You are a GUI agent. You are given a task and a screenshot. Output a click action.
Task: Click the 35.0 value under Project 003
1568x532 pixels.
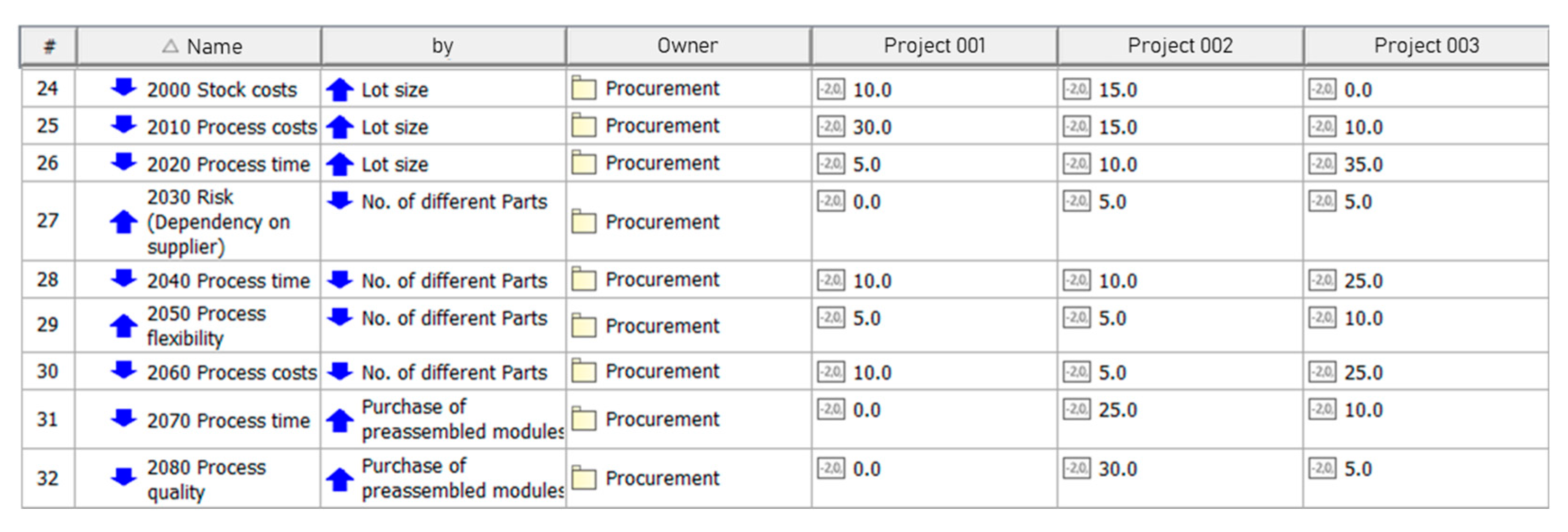tap(1363, 164)
